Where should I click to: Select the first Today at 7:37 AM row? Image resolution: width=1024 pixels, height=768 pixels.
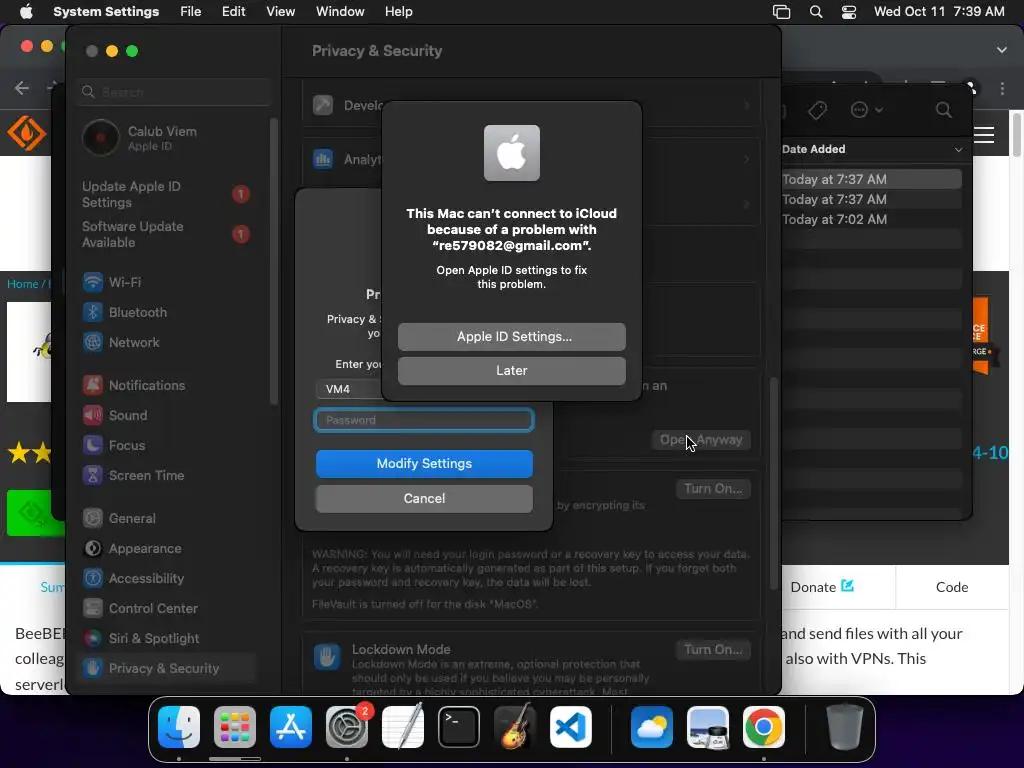coord(872,179)
